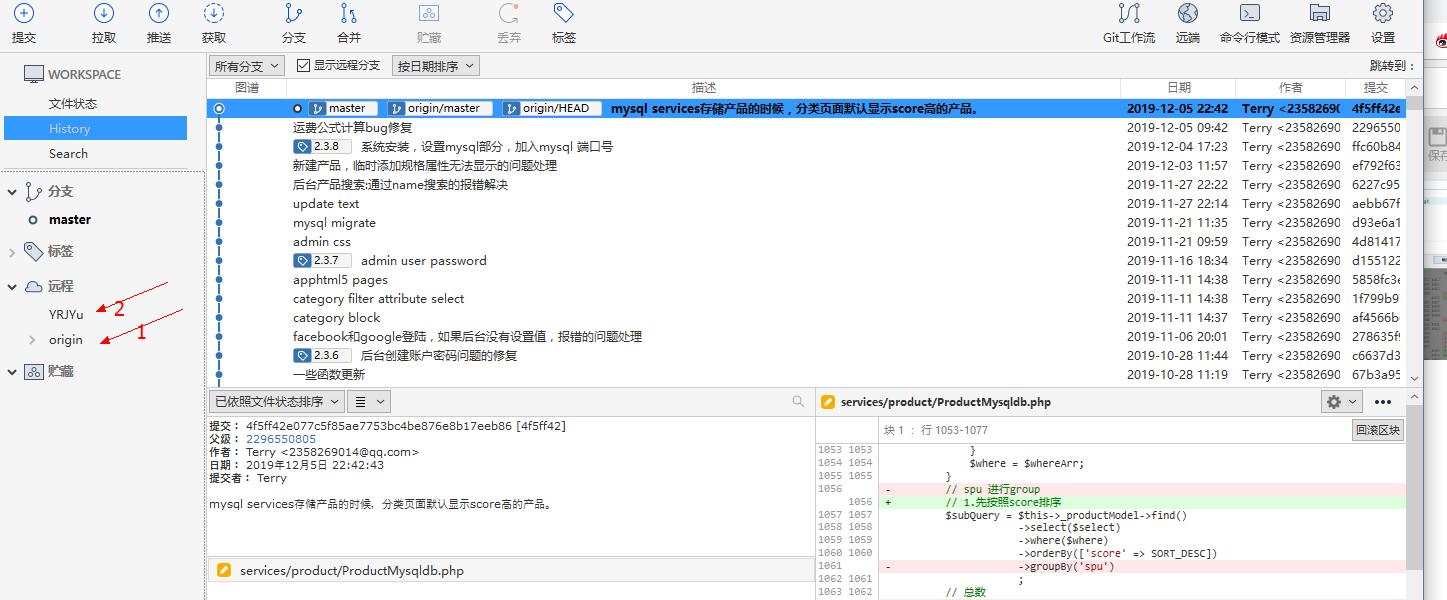Select the master branch in sidebar
Screen dimensions: 1447x600
[70, 219]
